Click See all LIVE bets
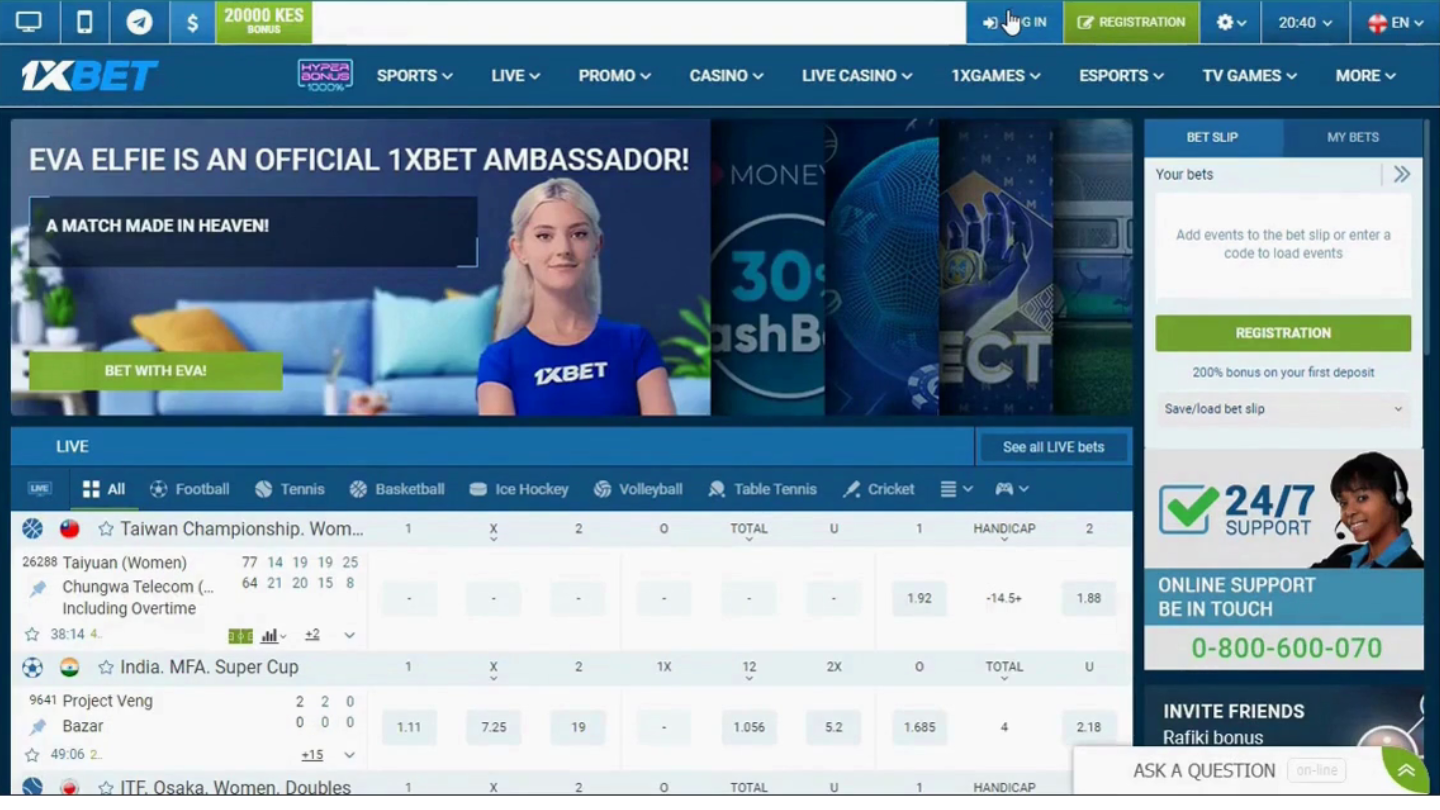 pos(1053,447)
